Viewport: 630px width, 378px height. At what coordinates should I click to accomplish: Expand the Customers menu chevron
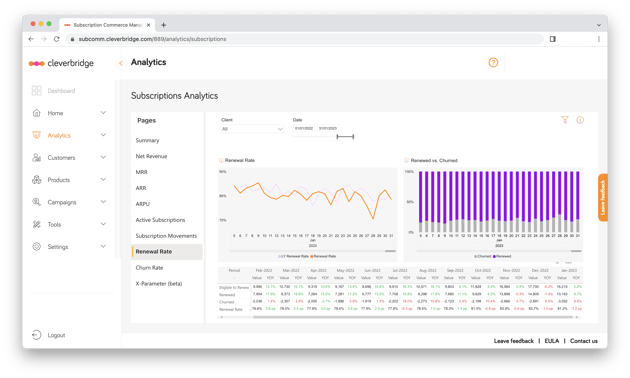click(103, 157)
